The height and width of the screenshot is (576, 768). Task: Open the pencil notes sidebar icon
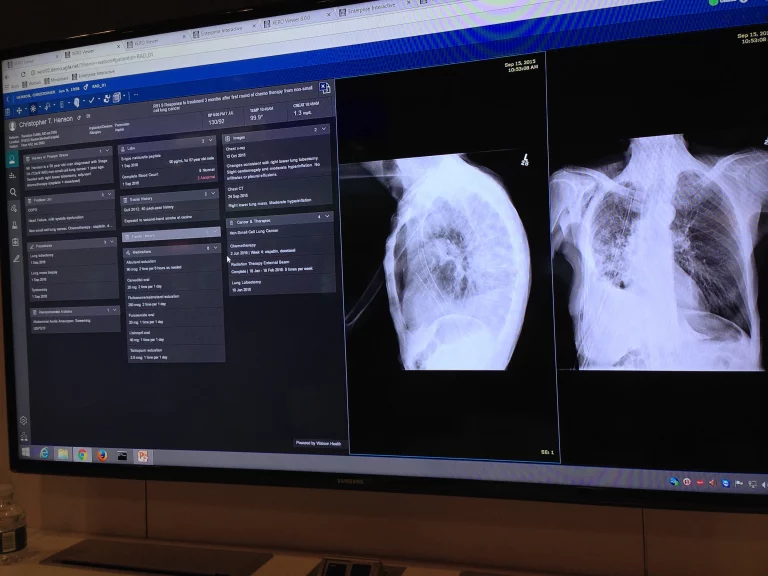point(16,258)
